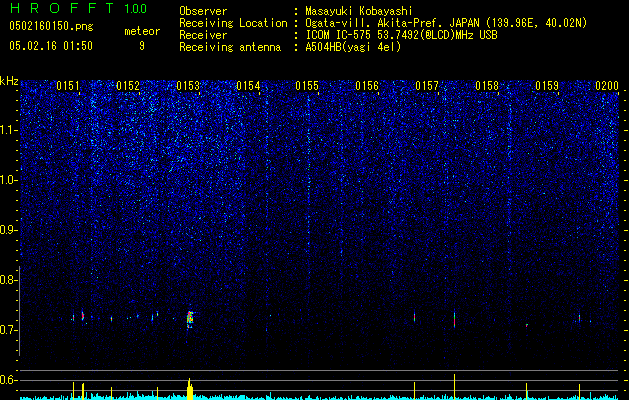629x400 pixels.
Task: Click the 'Observer' field label
Action: tap(203, 11)
